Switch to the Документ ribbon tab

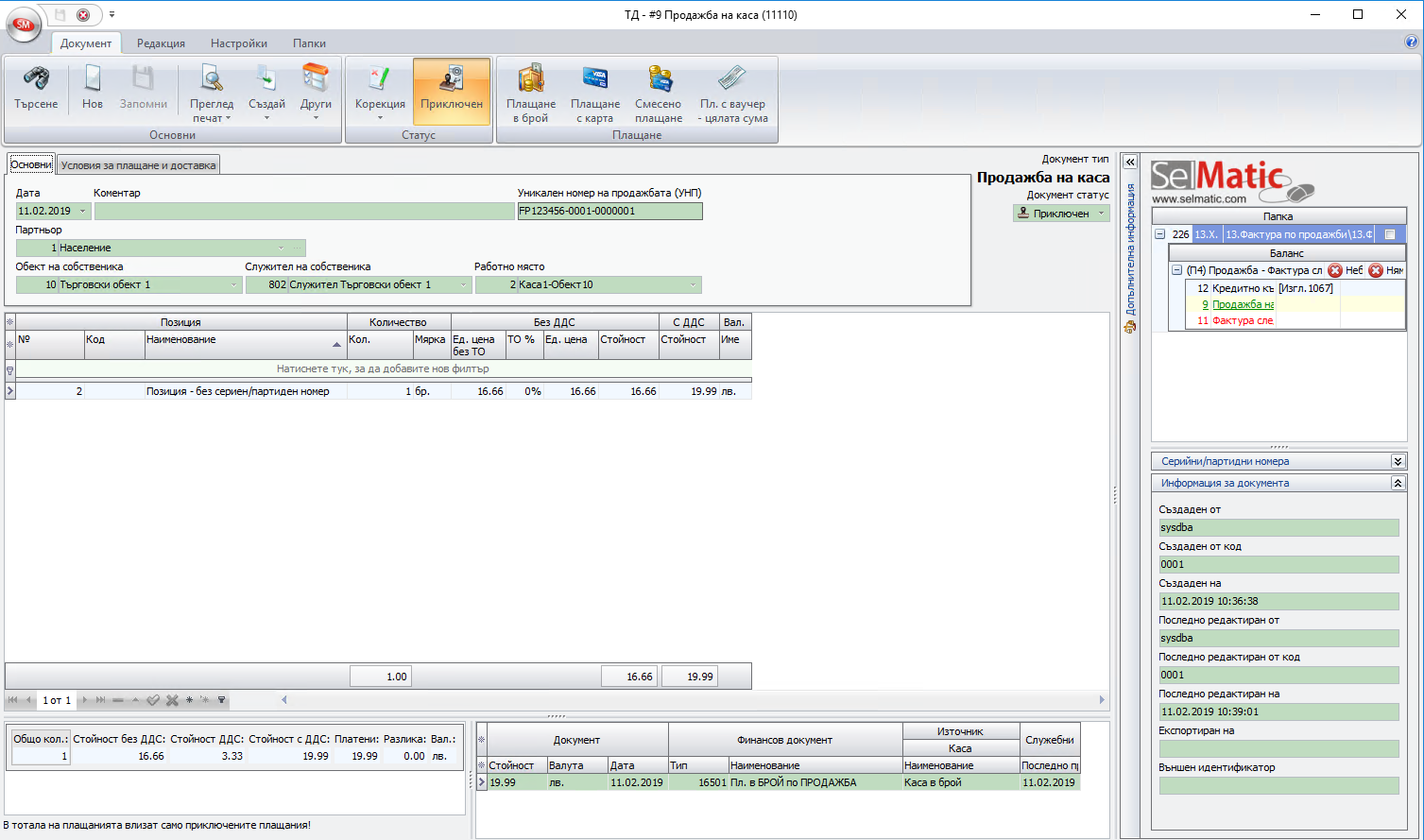tap(86, 43)
